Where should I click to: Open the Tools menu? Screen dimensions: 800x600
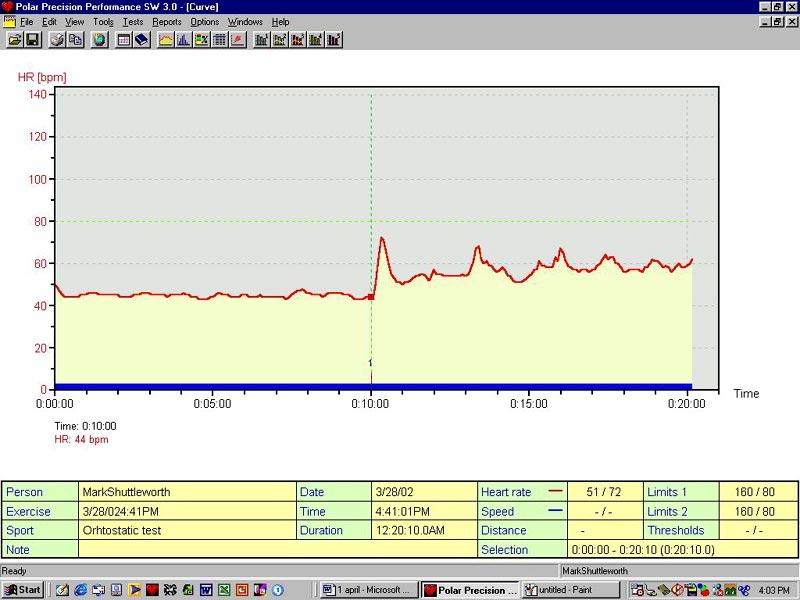[x=103, y=22]
